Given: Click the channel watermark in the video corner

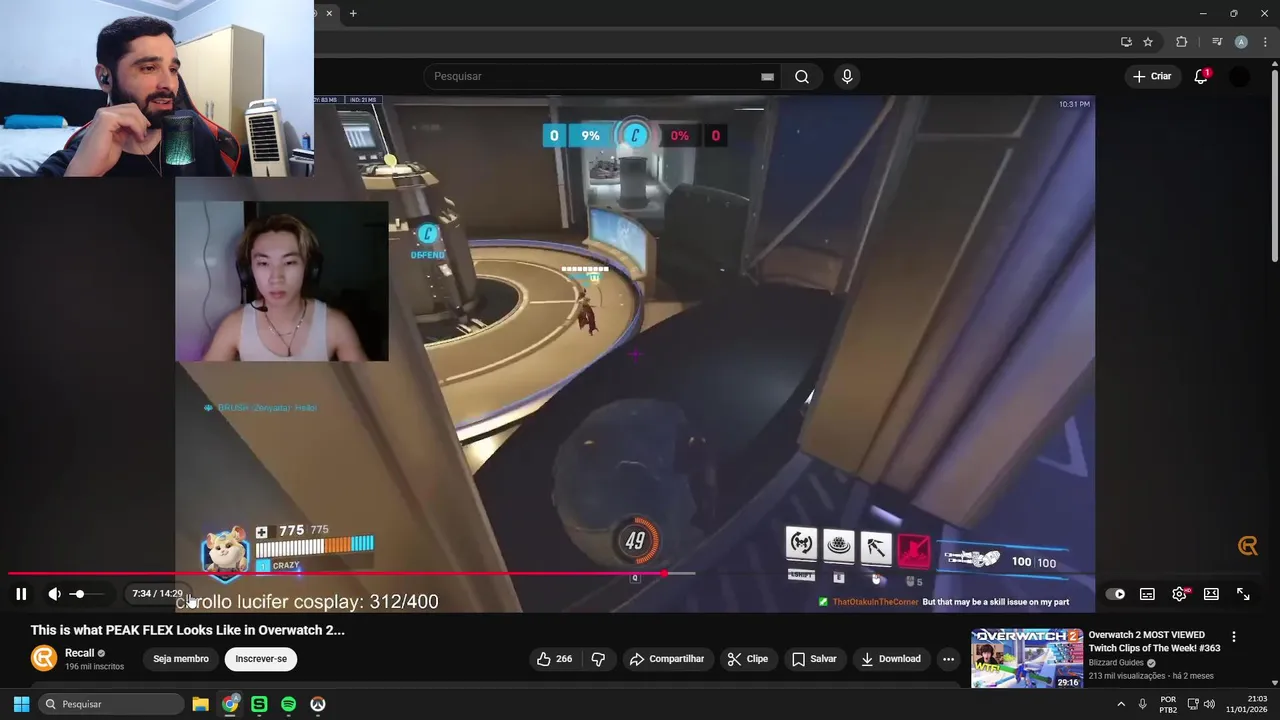Looking at the screenshot, I should tap(1247, 545).
